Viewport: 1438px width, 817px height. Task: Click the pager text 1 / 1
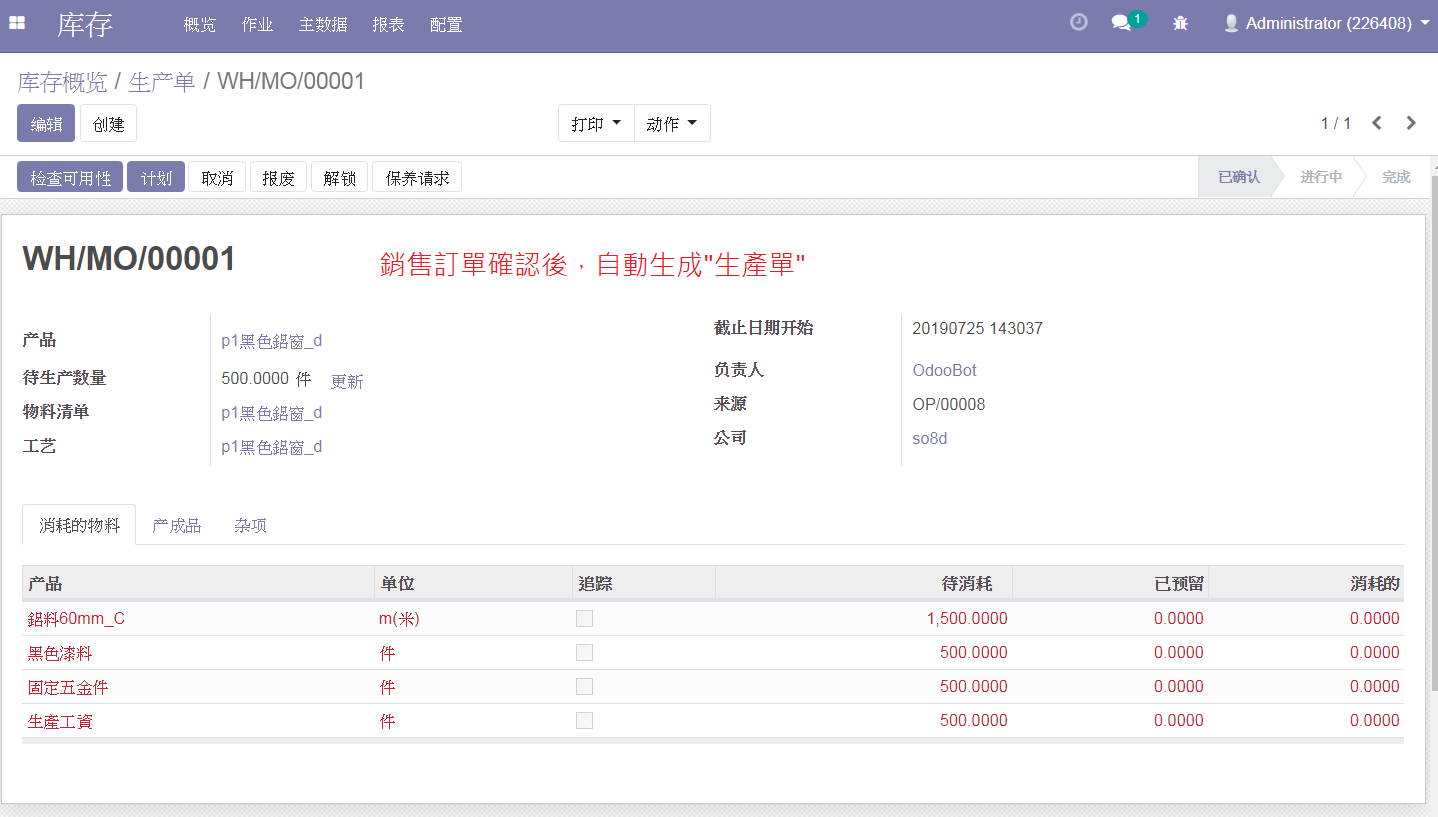tap(1336, 124)
